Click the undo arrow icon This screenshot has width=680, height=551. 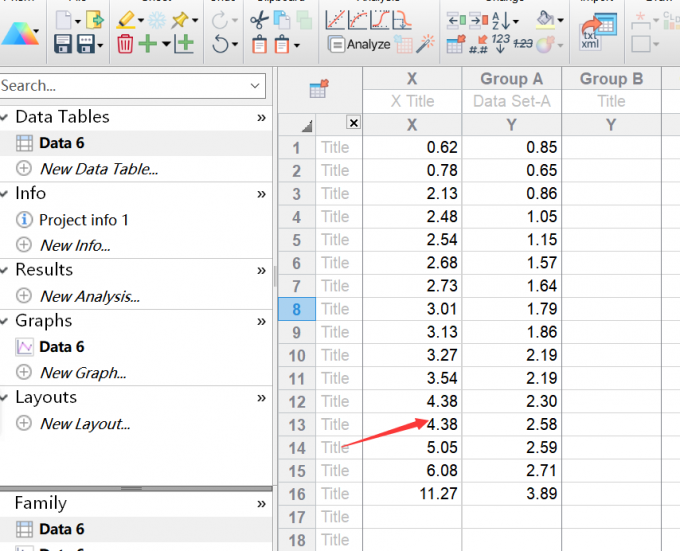[x=220, y=44]
